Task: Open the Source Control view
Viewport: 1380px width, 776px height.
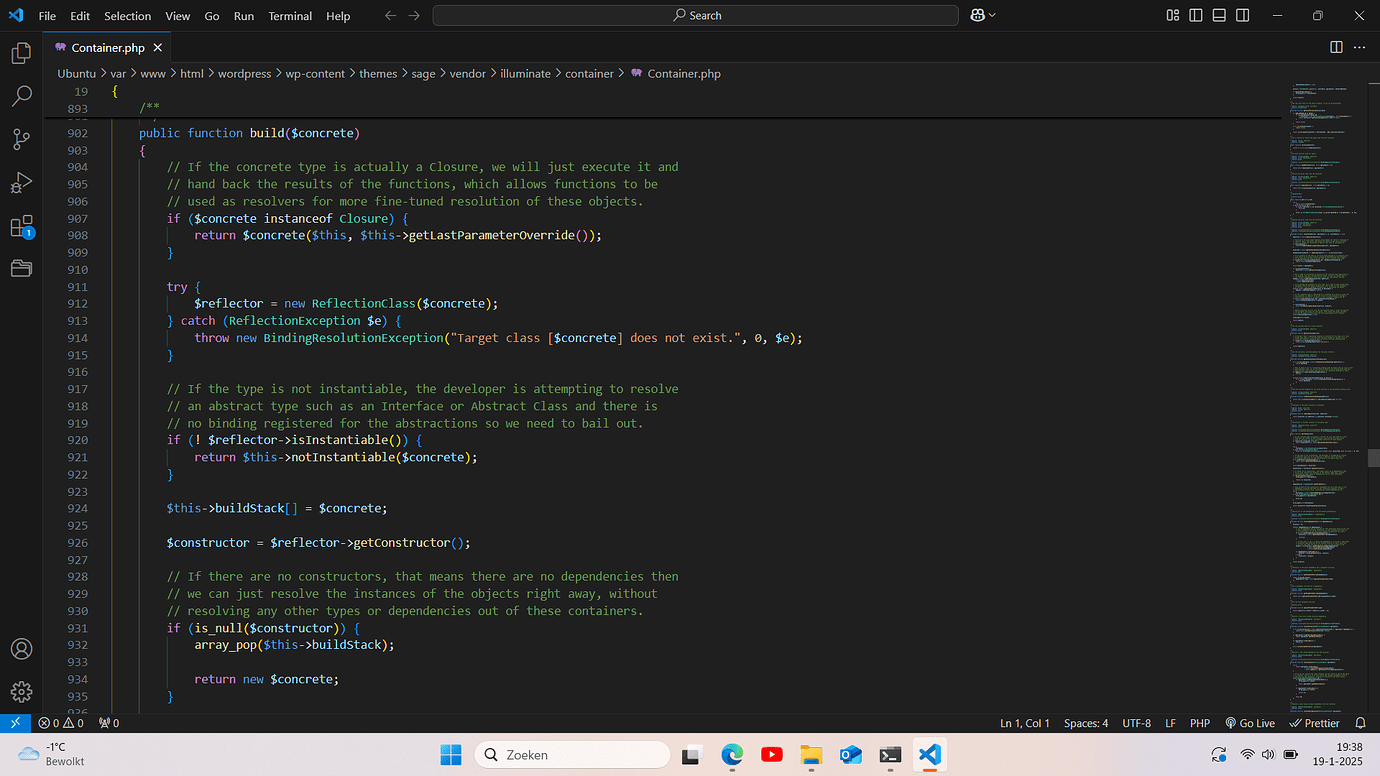Action: [21, 140]
